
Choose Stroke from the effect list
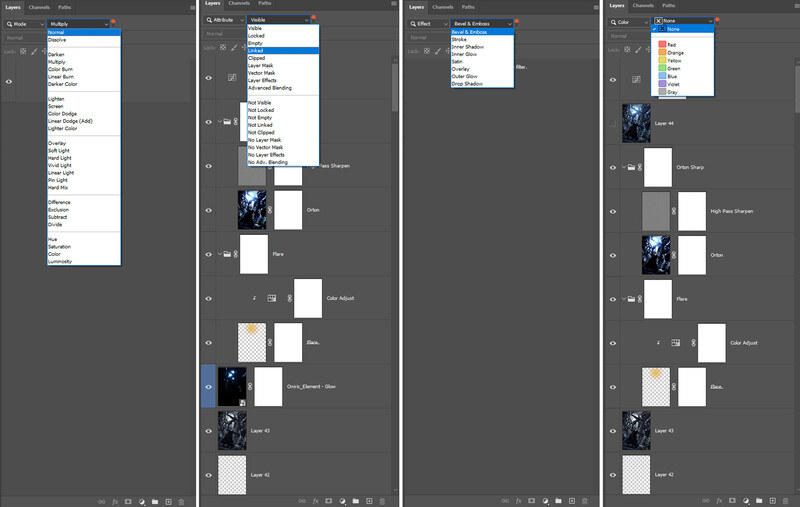pyautogui.click(x=482, y=39)
